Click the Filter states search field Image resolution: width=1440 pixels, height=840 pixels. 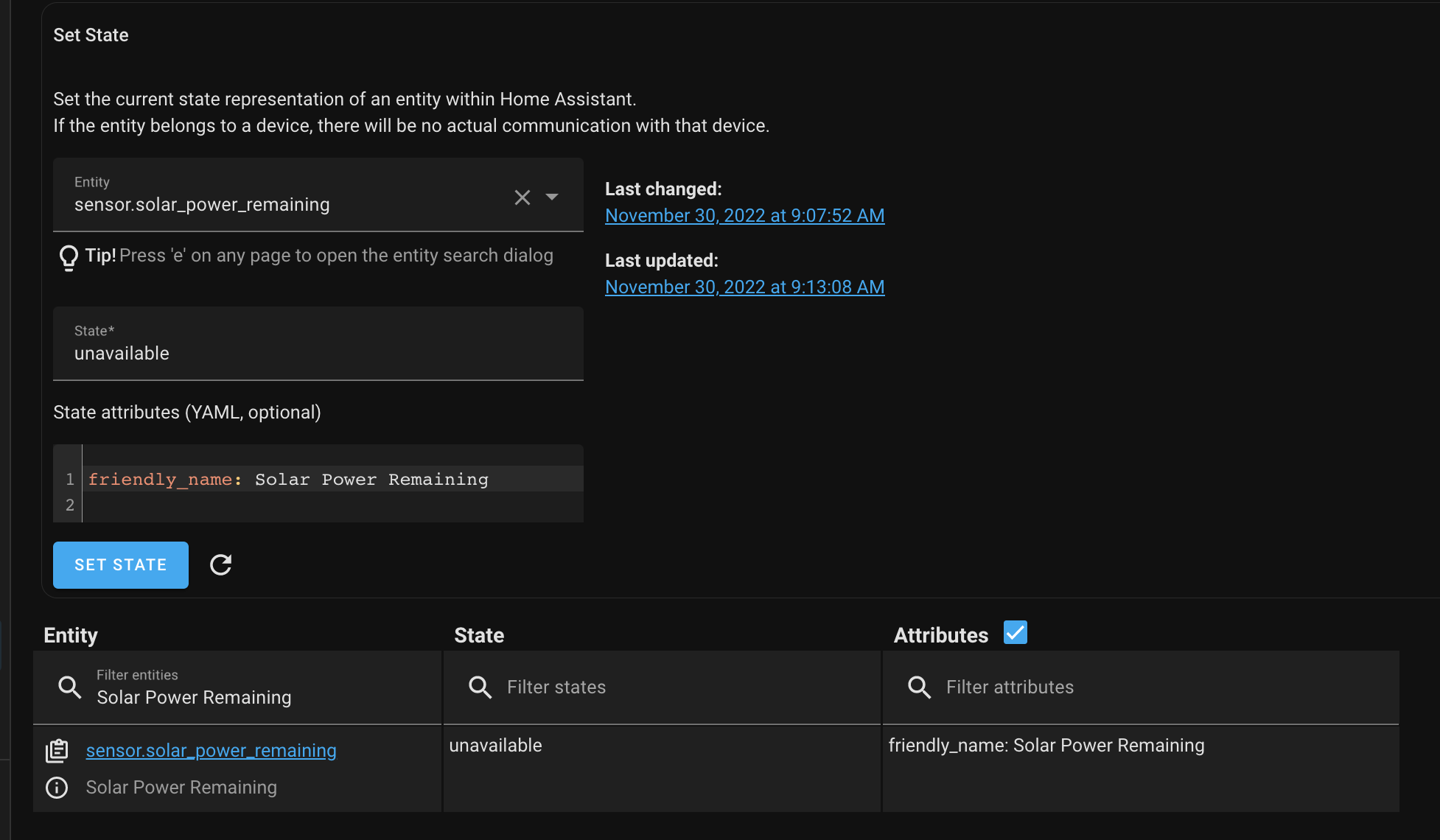[x=662, y=687]
